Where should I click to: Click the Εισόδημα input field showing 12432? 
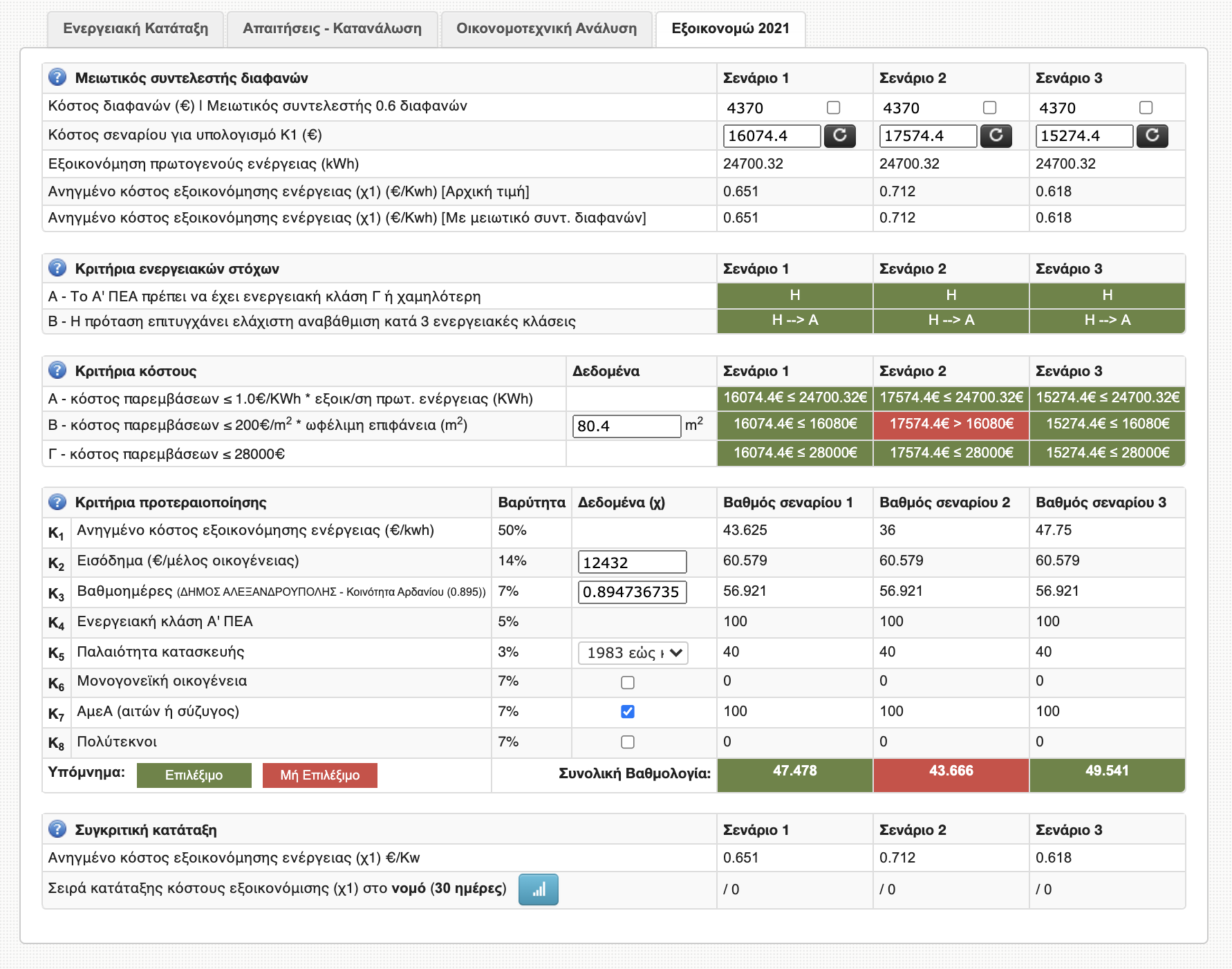click(x=632, y=563)
